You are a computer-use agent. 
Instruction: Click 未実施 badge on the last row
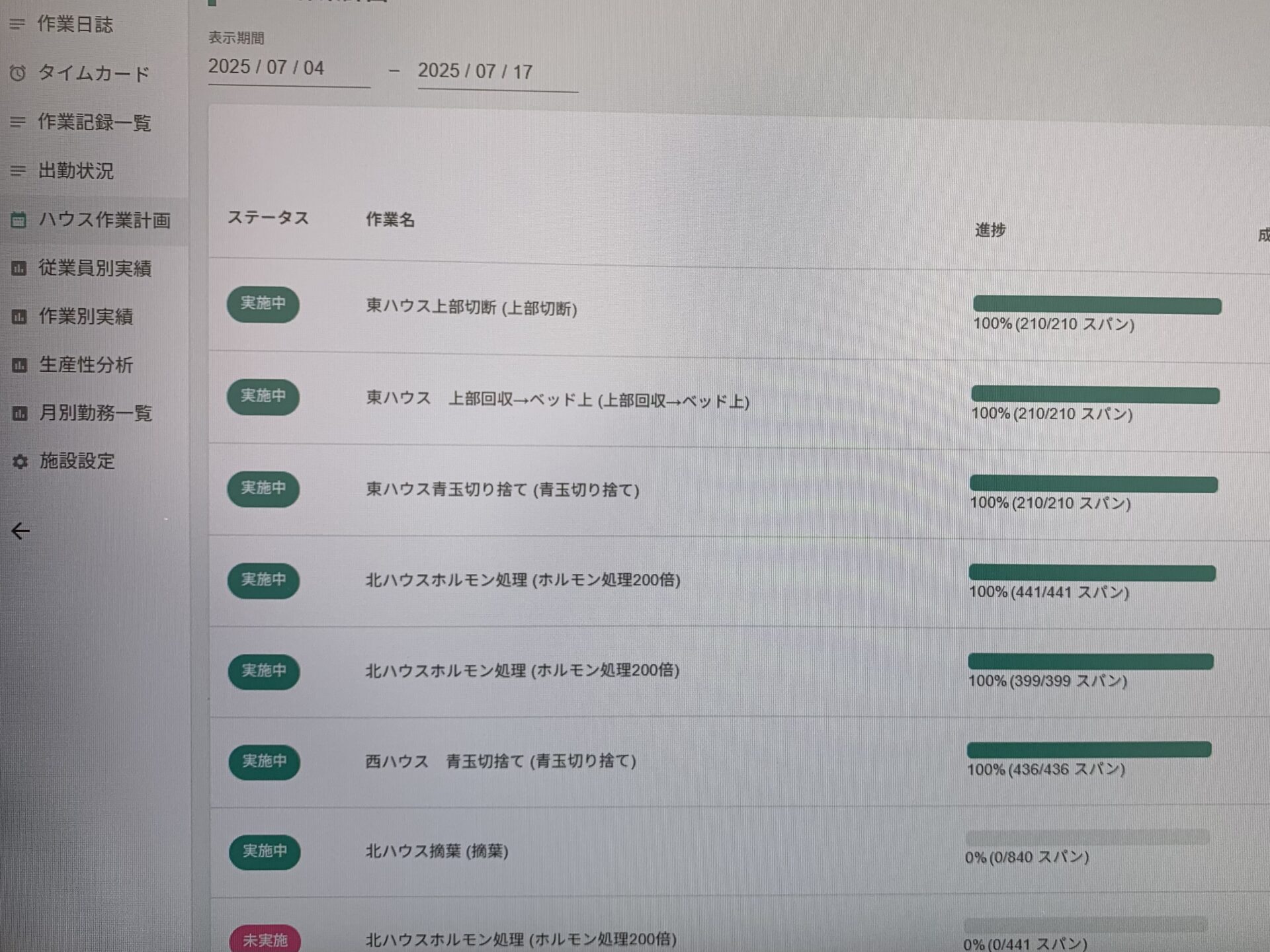265,939
